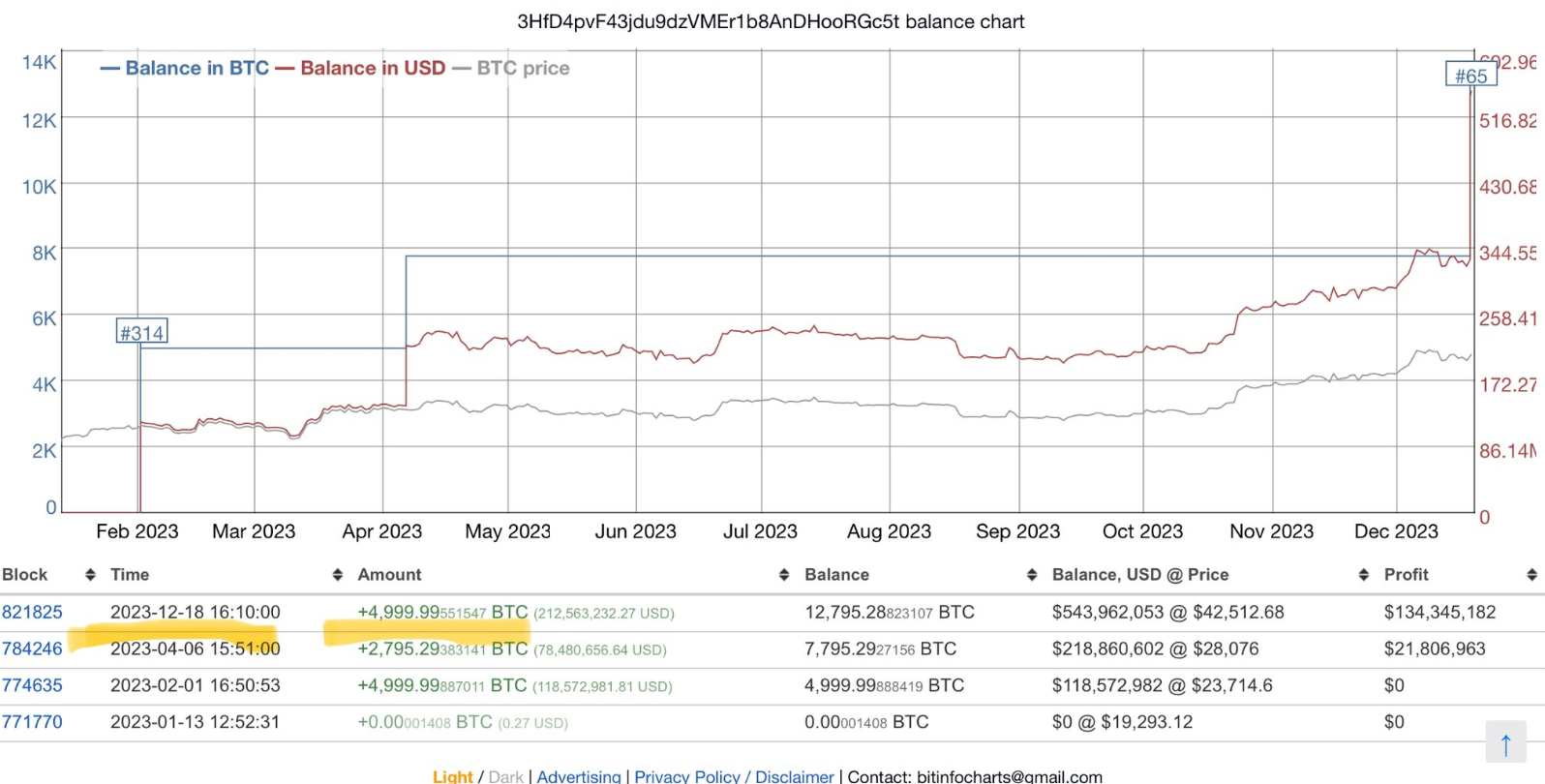Image resolution: width=1545 pixels, height=784 pixels.
Task: Open block 771770 link
Action: (32, 723)
